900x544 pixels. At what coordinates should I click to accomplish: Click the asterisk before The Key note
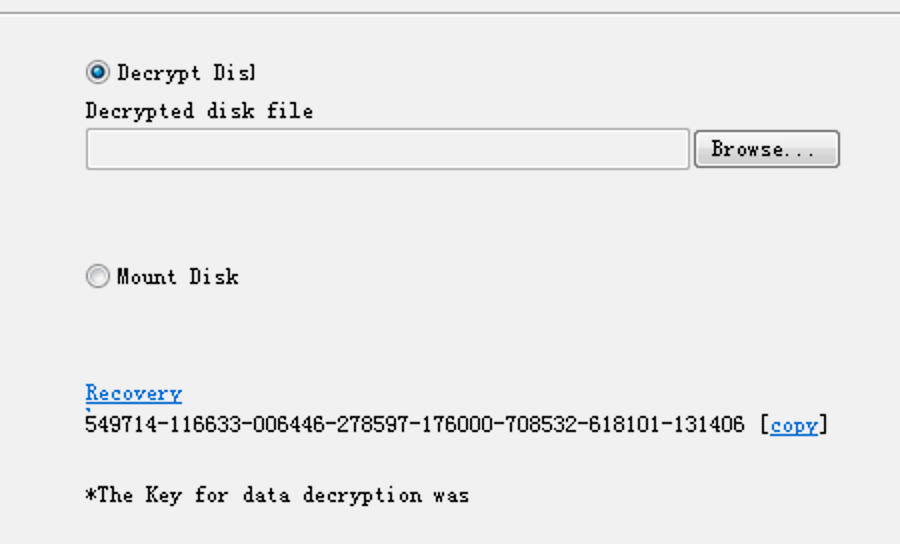point(91,494)
